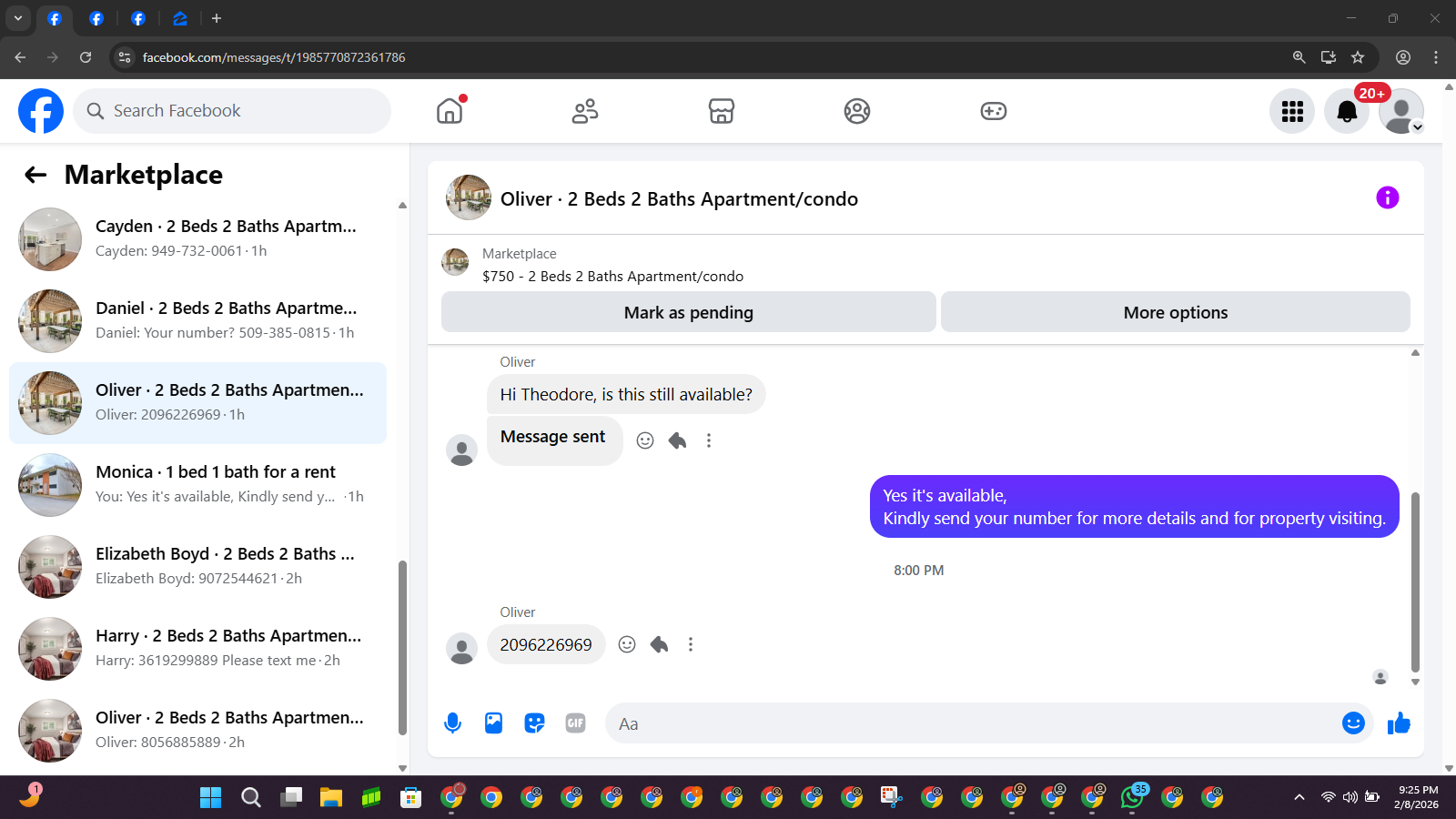Go to Home feed icon
This screenshot has width=1456, height=819.
(450, 111)
